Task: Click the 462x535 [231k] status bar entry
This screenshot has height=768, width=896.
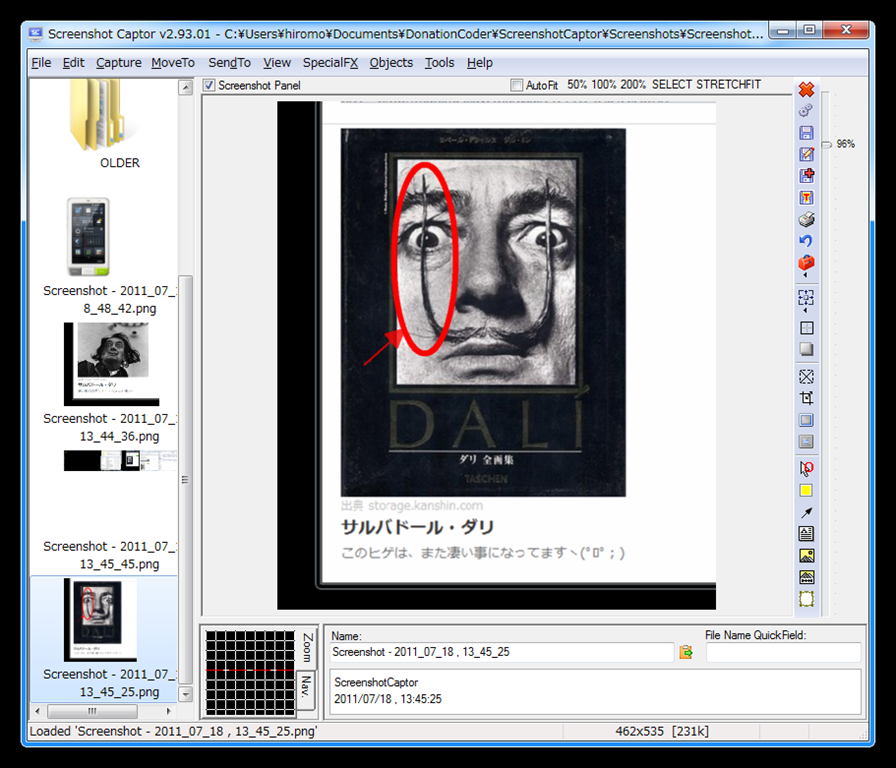Action: point(662,731)
